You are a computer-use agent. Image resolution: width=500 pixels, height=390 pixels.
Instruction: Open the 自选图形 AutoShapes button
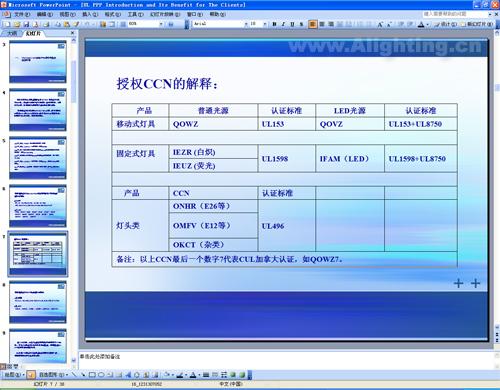[53, 375]
